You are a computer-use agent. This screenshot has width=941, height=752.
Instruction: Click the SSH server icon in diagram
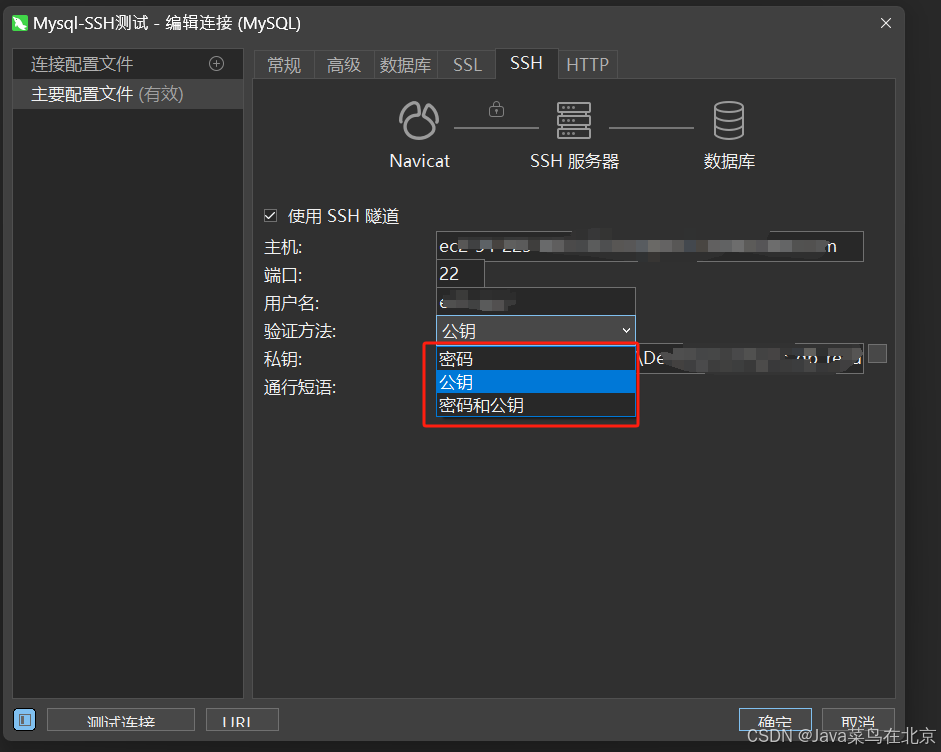[574, 120]
